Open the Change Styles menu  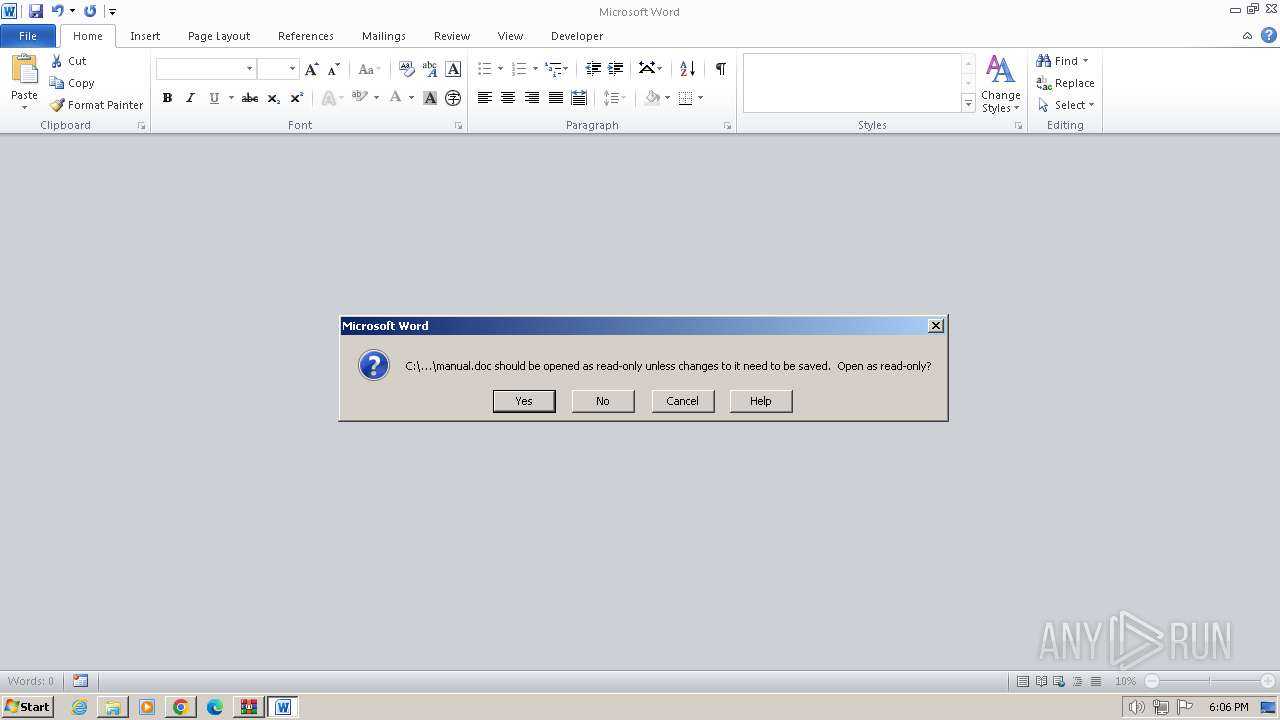[x=1000, y=84]
